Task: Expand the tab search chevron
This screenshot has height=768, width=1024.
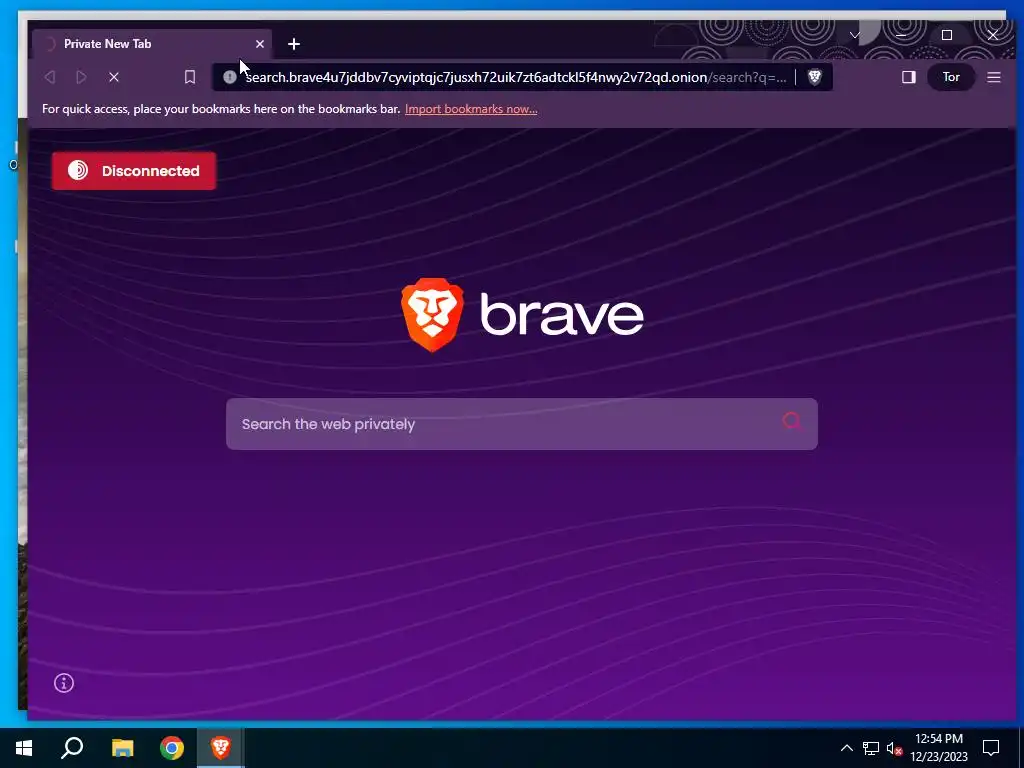Action: click(x=855, y=35)
